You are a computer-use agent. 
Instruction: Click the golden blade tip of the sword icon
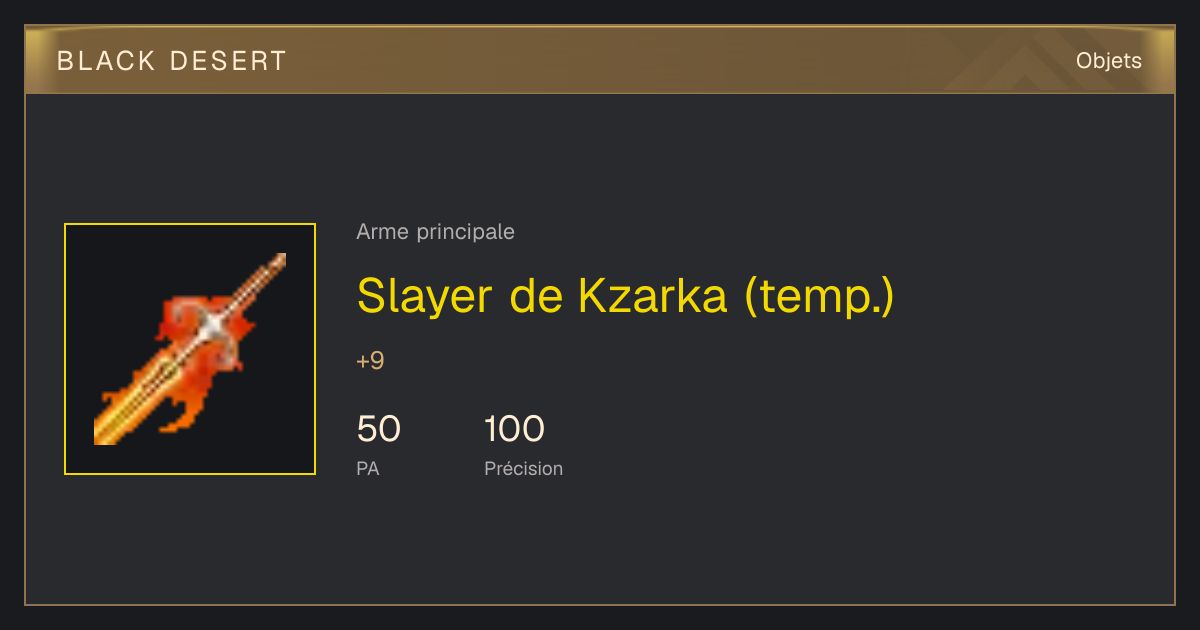(112, 427)
